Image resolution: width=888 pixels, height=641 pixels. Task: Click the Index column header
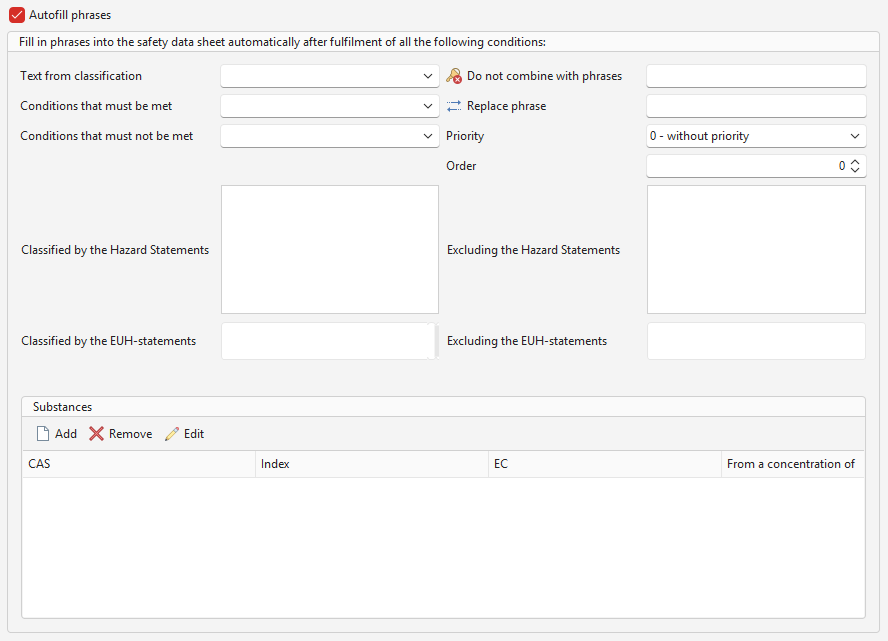[x=372, y=464]
